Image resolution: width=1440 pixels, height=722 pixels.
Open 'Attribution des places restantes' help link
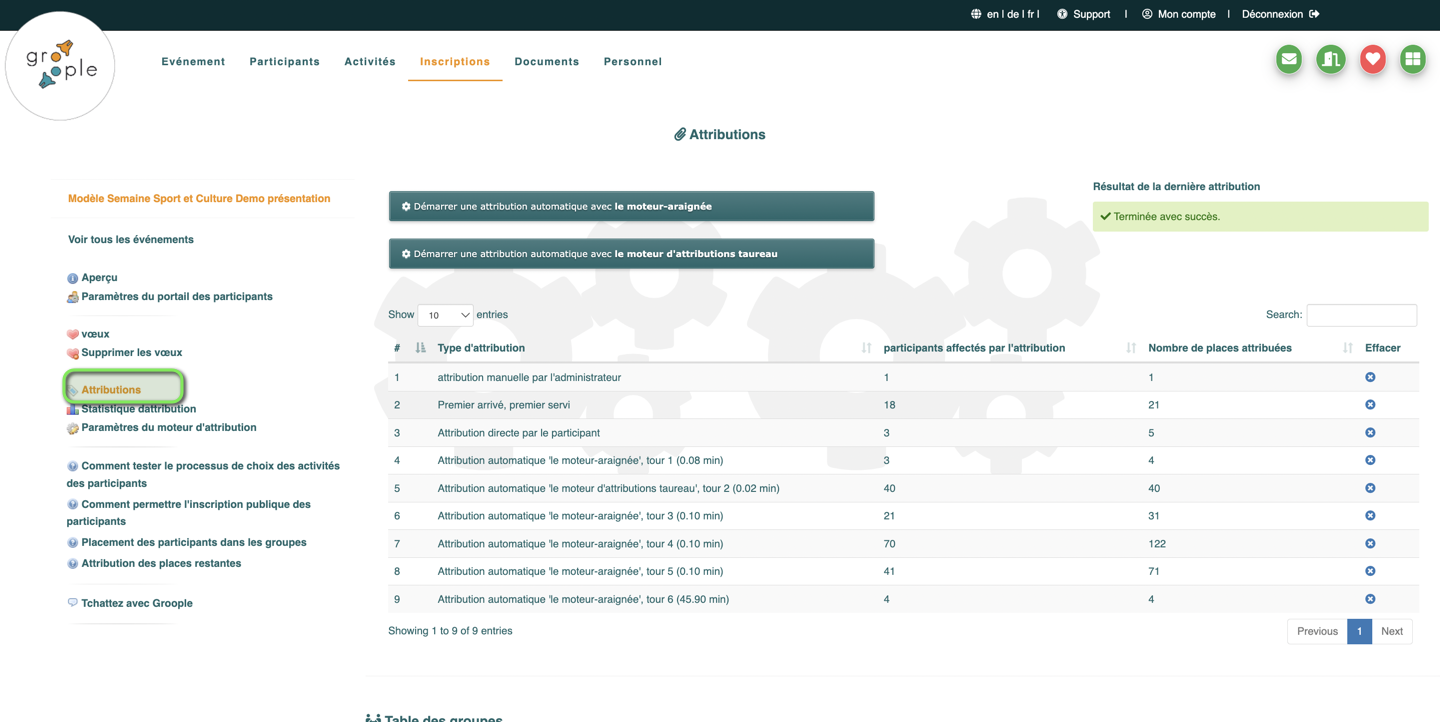[x=161, y=564]
